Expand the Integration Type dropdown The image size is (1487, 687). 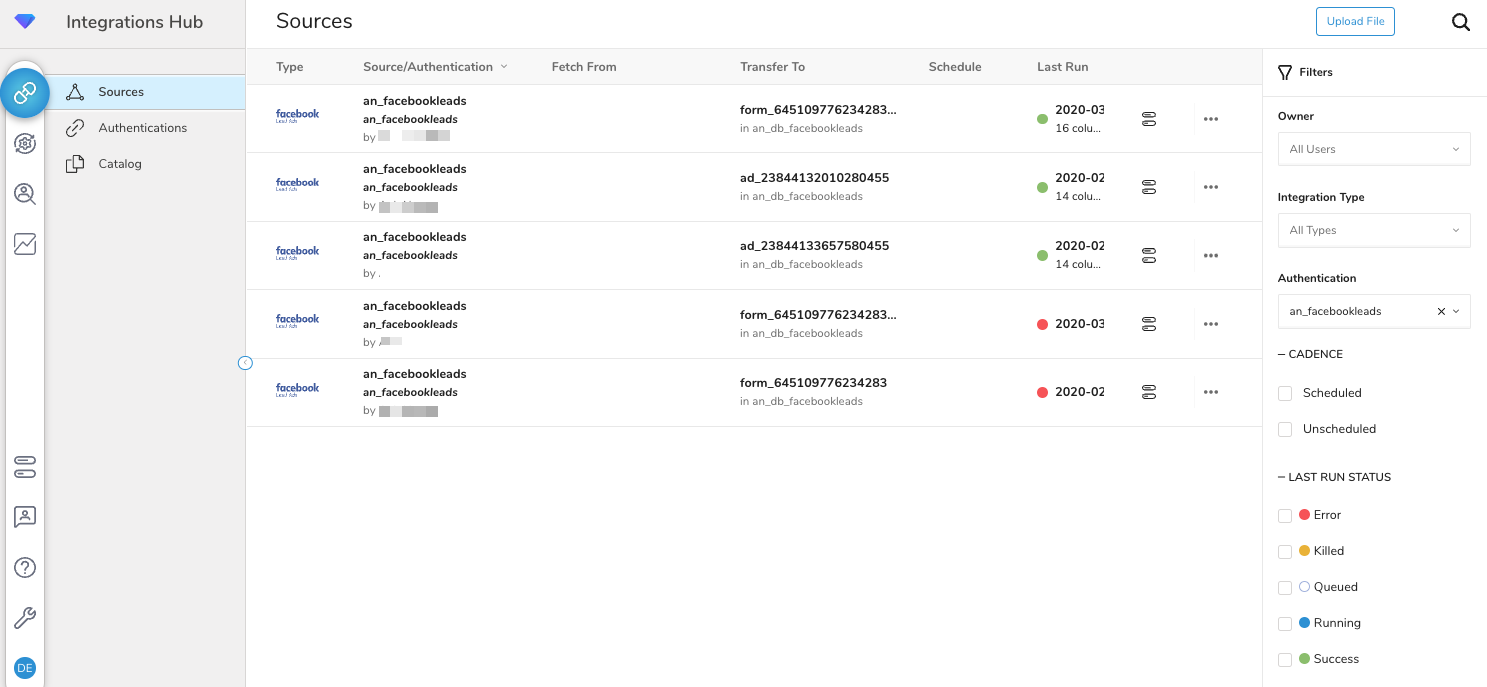1373,230
